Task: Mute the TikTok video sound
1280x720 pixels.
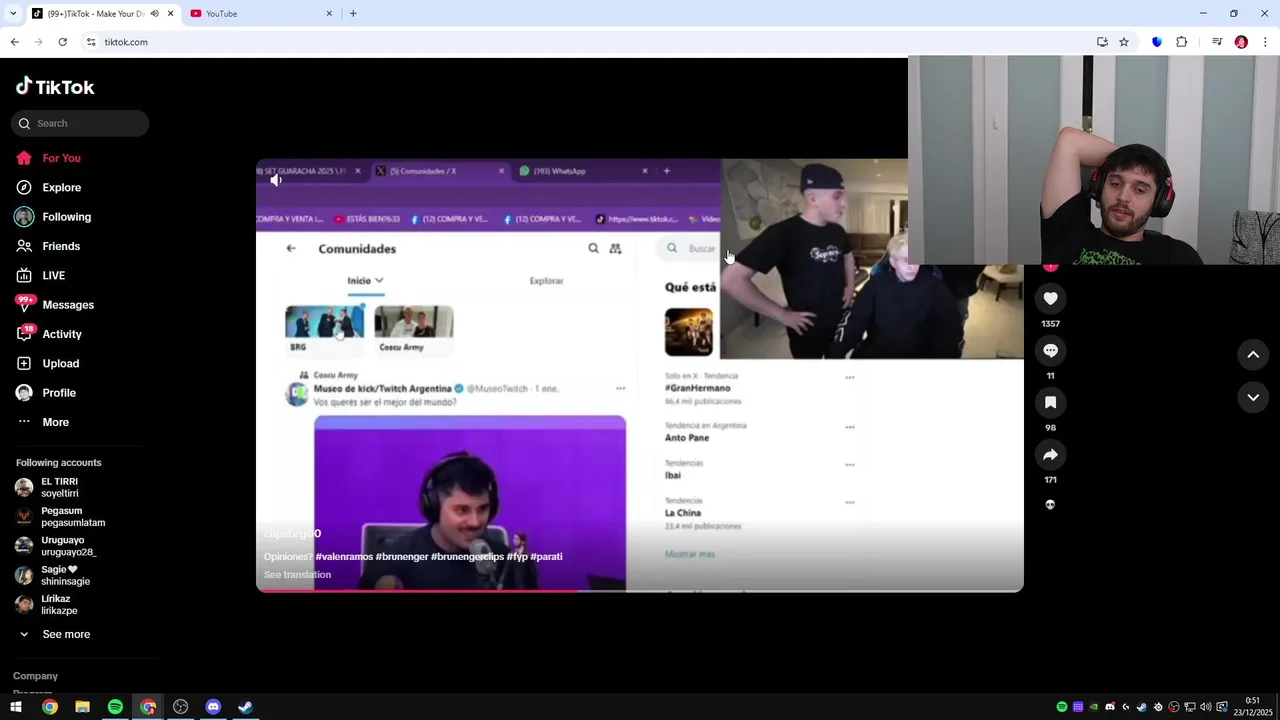Action: click(276, 180)
